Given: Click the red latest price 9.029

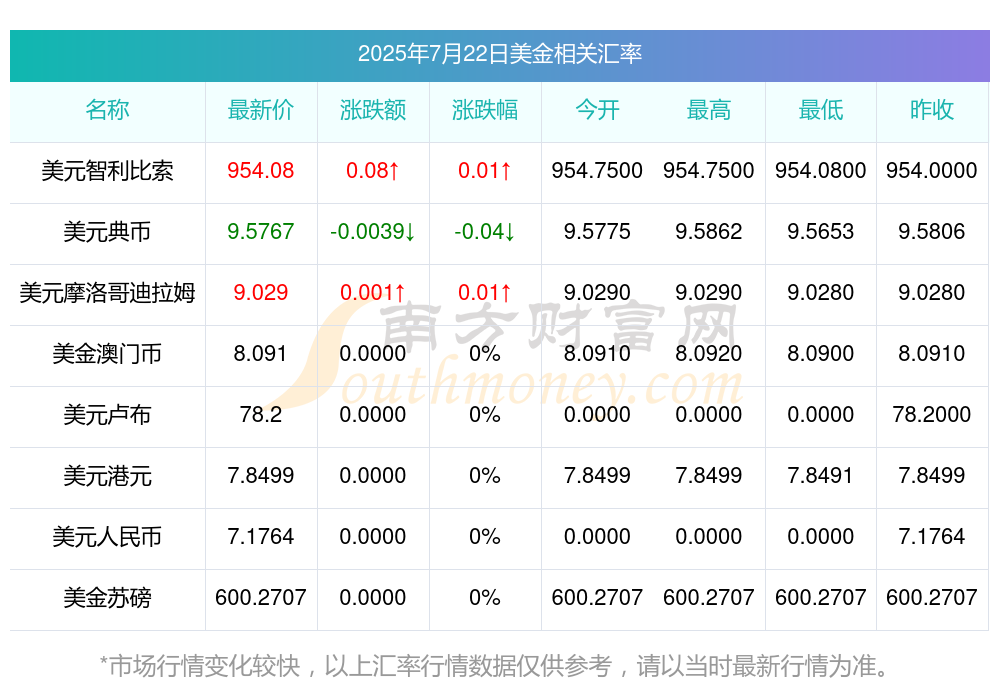Looking at the screenshot, I should [261, 292].
